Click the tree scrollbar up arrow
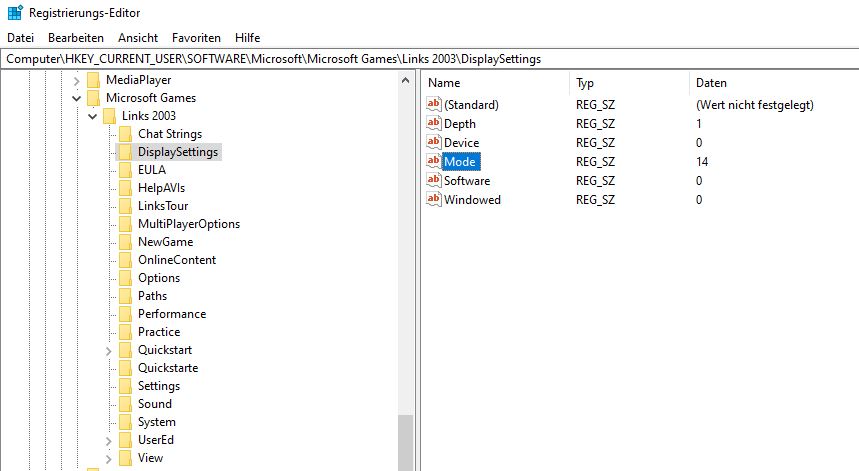The height and width of the screenshot is (471, 859). click(x=405, y=81)
